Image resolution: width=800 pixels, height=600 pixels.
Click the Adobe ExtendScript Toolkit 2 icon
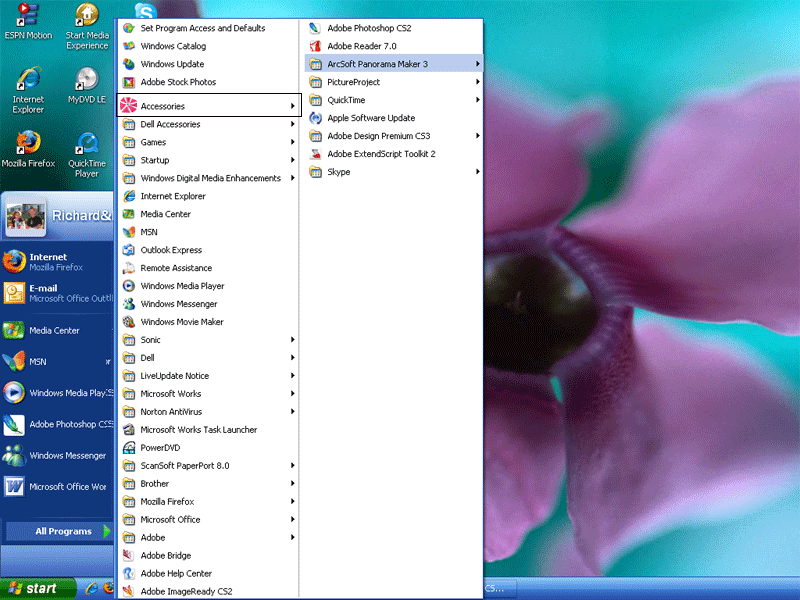(315, 154)
